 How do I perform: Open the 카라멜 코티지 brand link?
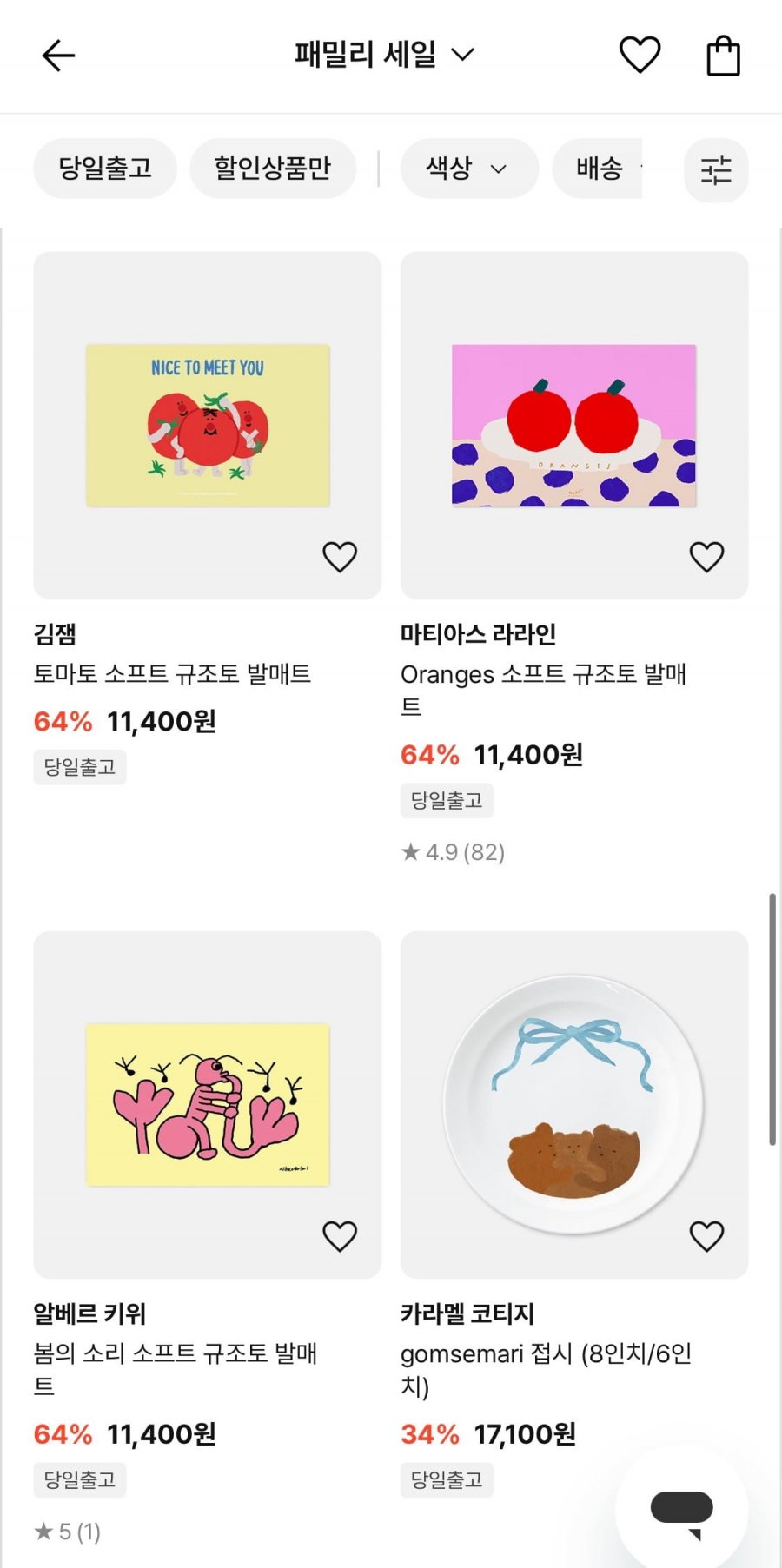pyautogui.click(x=467, y=1313)
